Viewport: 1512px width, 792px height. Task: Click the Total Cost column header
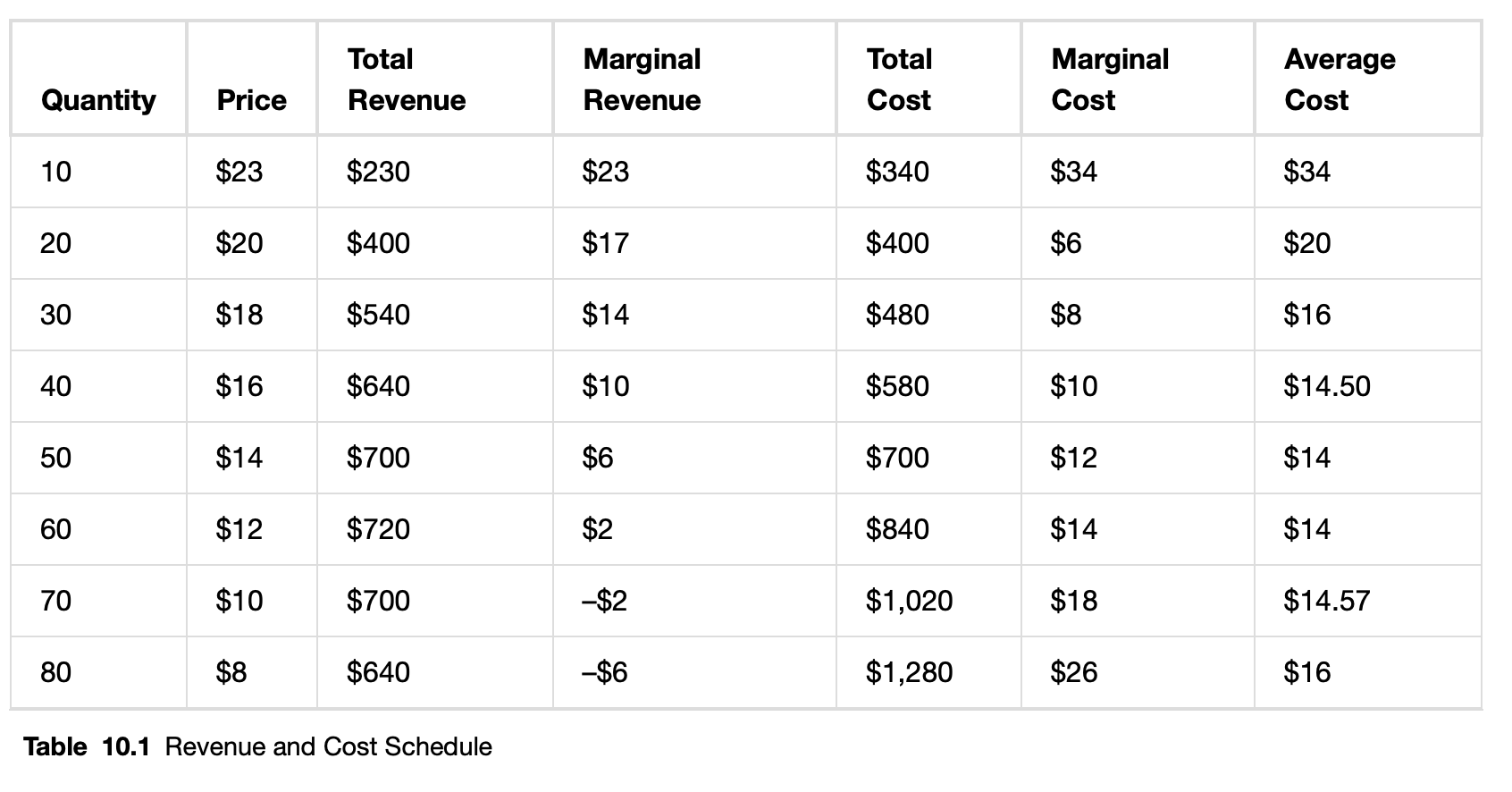click(x=899, y=80)
